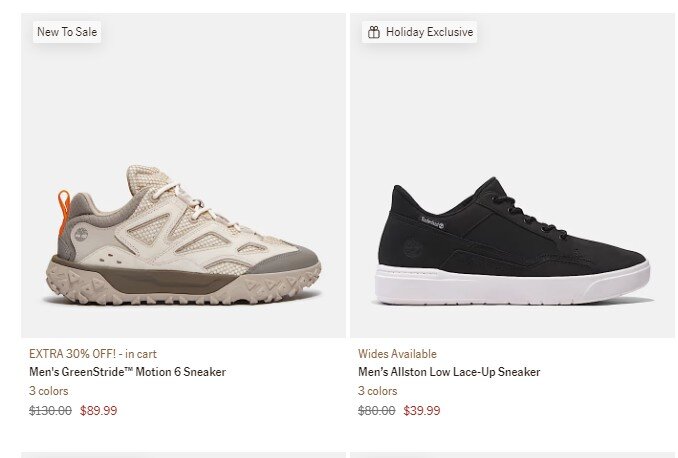Select the Holiday Exclusive badge label

pyautogui.click(x=429, y=32)
